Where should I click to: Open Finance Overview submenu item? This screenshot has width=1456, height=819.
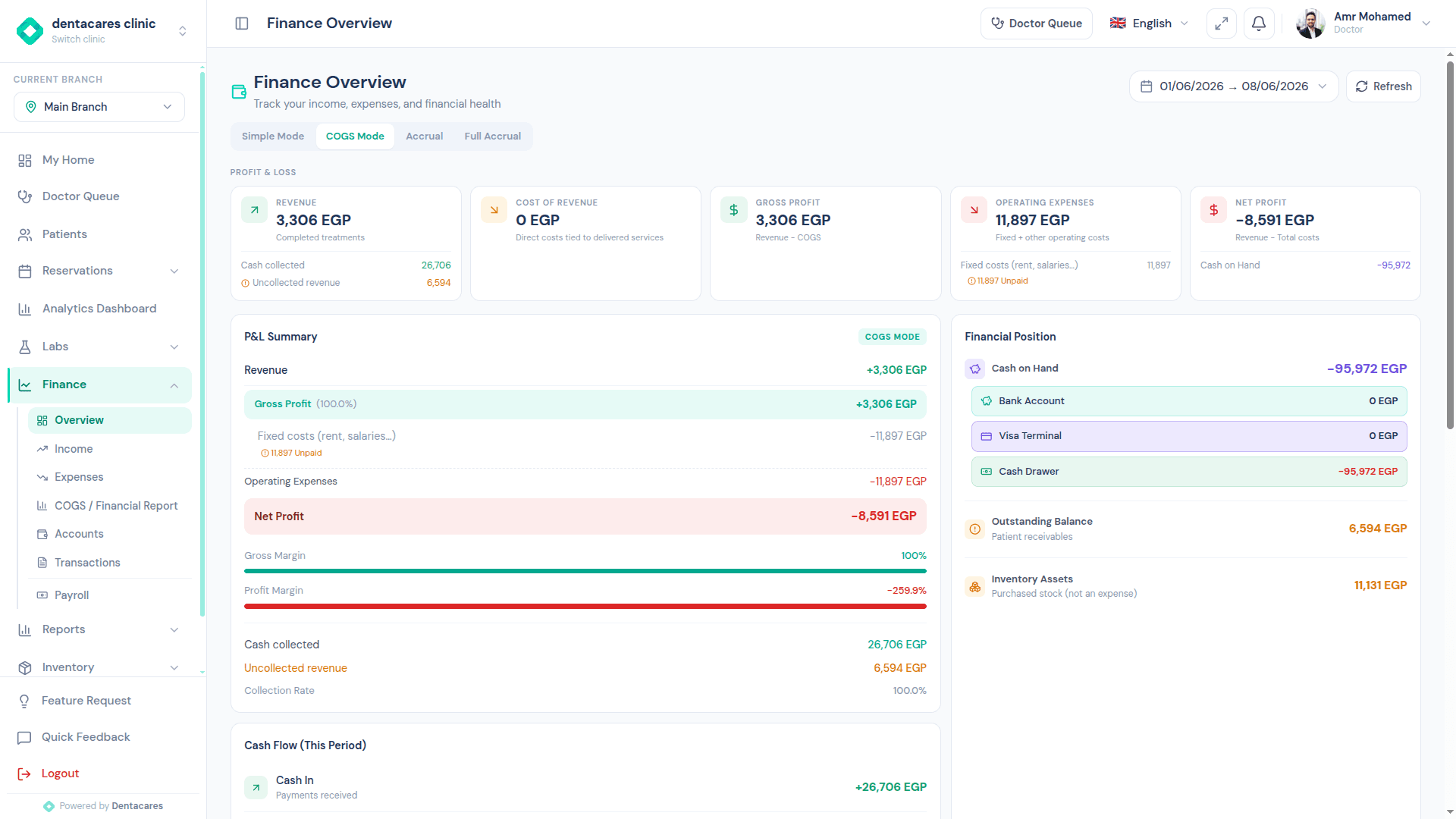click(110, 420)
